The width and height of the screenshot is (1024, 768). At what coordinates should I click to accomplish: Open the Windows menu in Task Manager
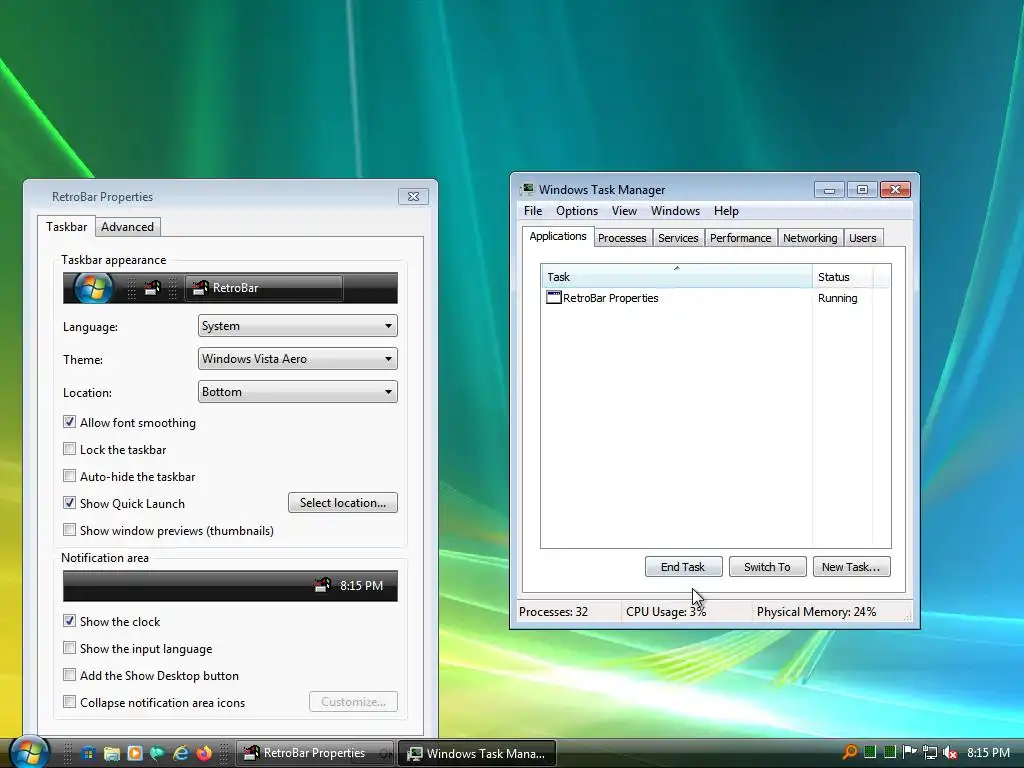click(x=675, y=211)
